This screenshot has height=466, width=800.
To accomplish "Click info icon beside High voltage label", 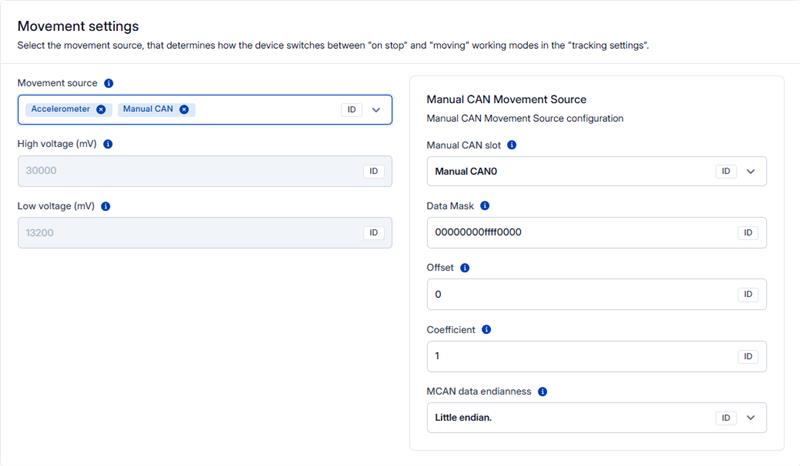I will coord(108,144).
